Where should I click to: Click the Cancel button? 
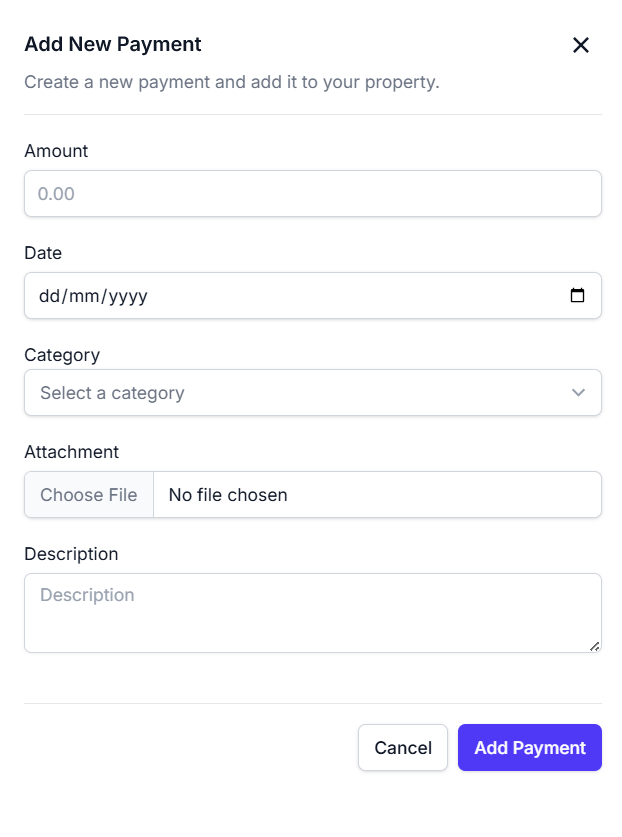(x=403, y=748)
